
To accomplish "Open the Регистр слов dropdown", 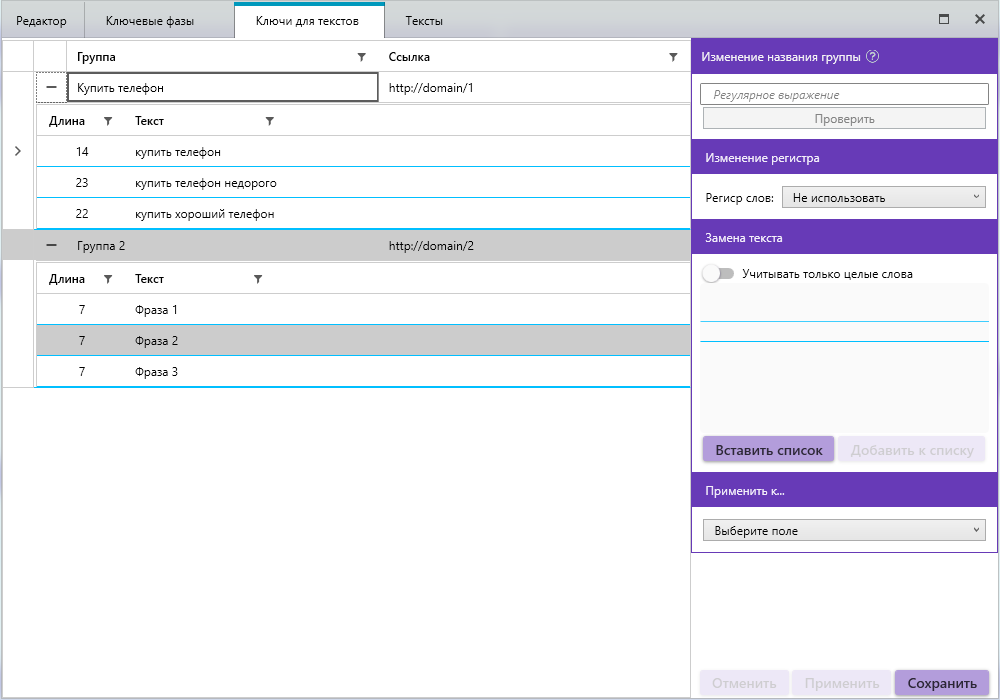I will pos(883,198).
